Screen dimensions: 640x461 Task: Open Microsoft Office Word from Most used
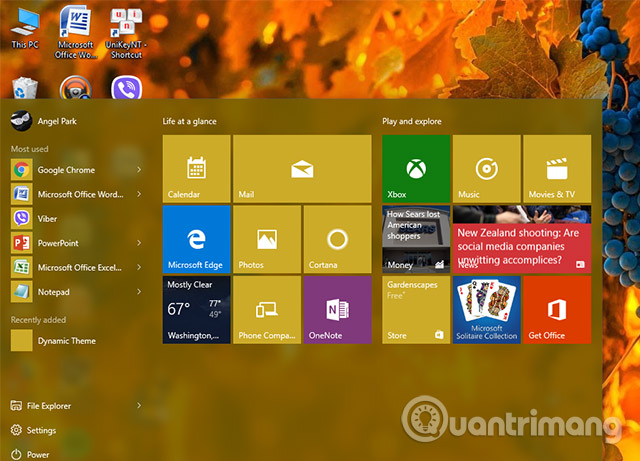tap(77, 194)
